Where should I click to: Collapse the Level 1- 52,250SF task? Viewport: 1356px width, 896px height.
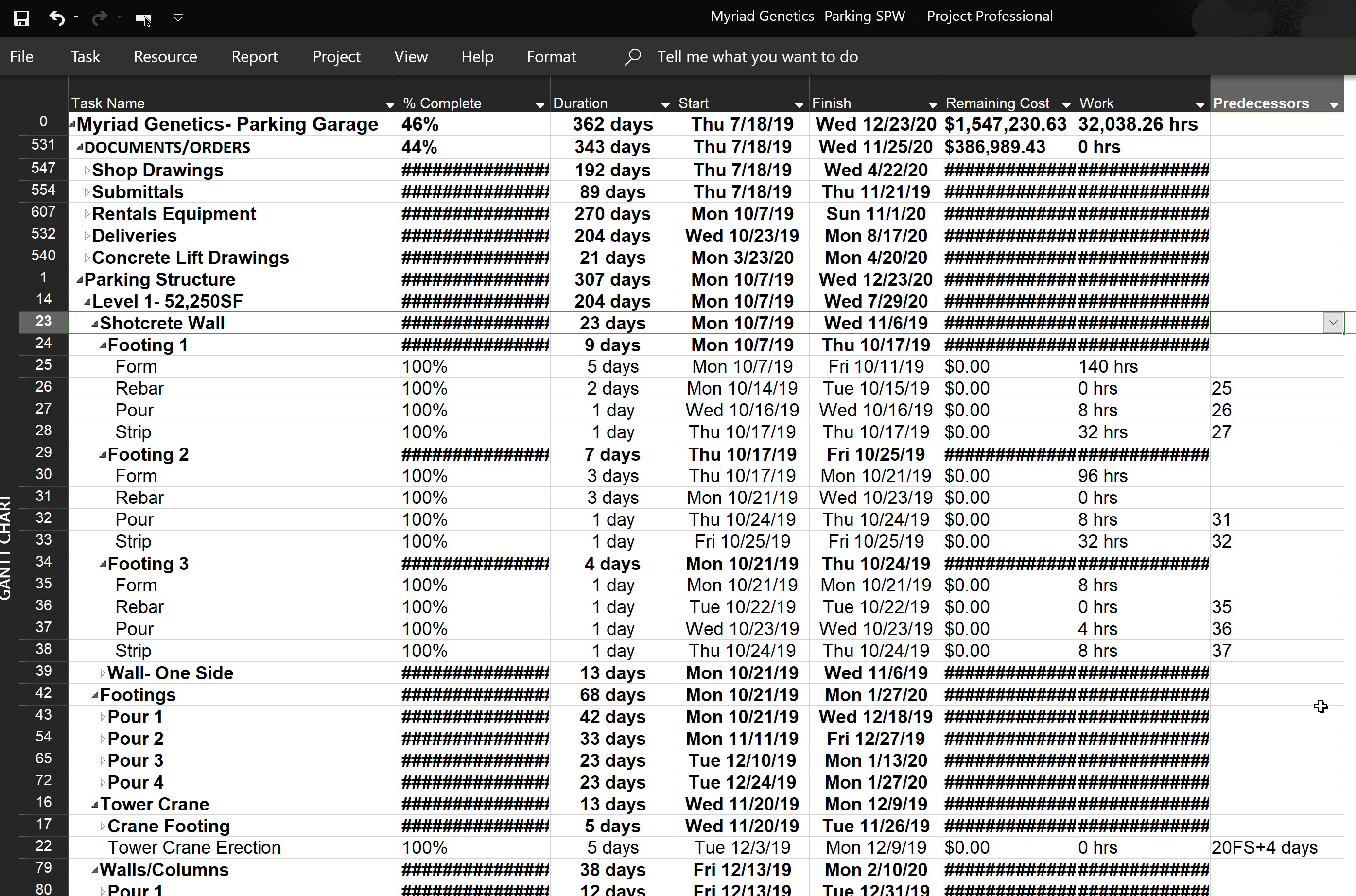tap(87, 302)
